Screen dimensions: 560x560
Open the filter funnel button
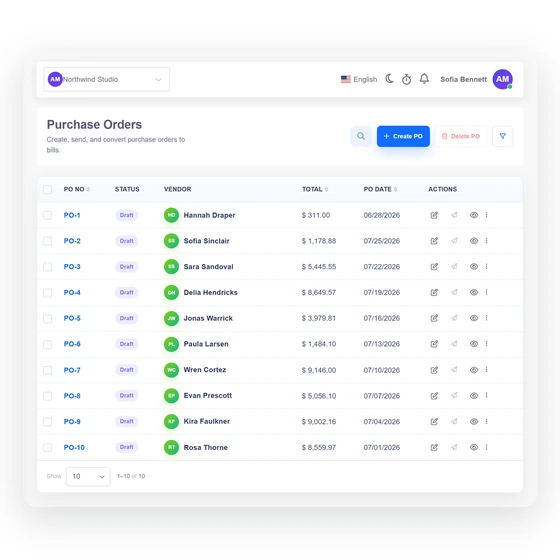tap(502, 136)
